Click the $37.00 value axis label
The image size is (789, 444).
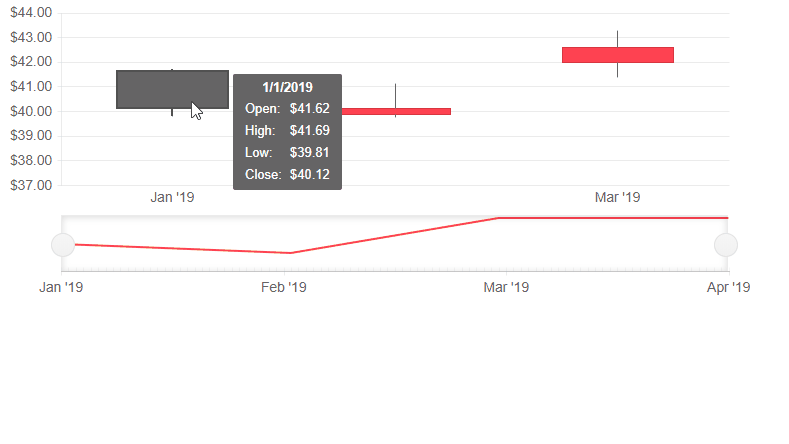[x=31, y=185]
